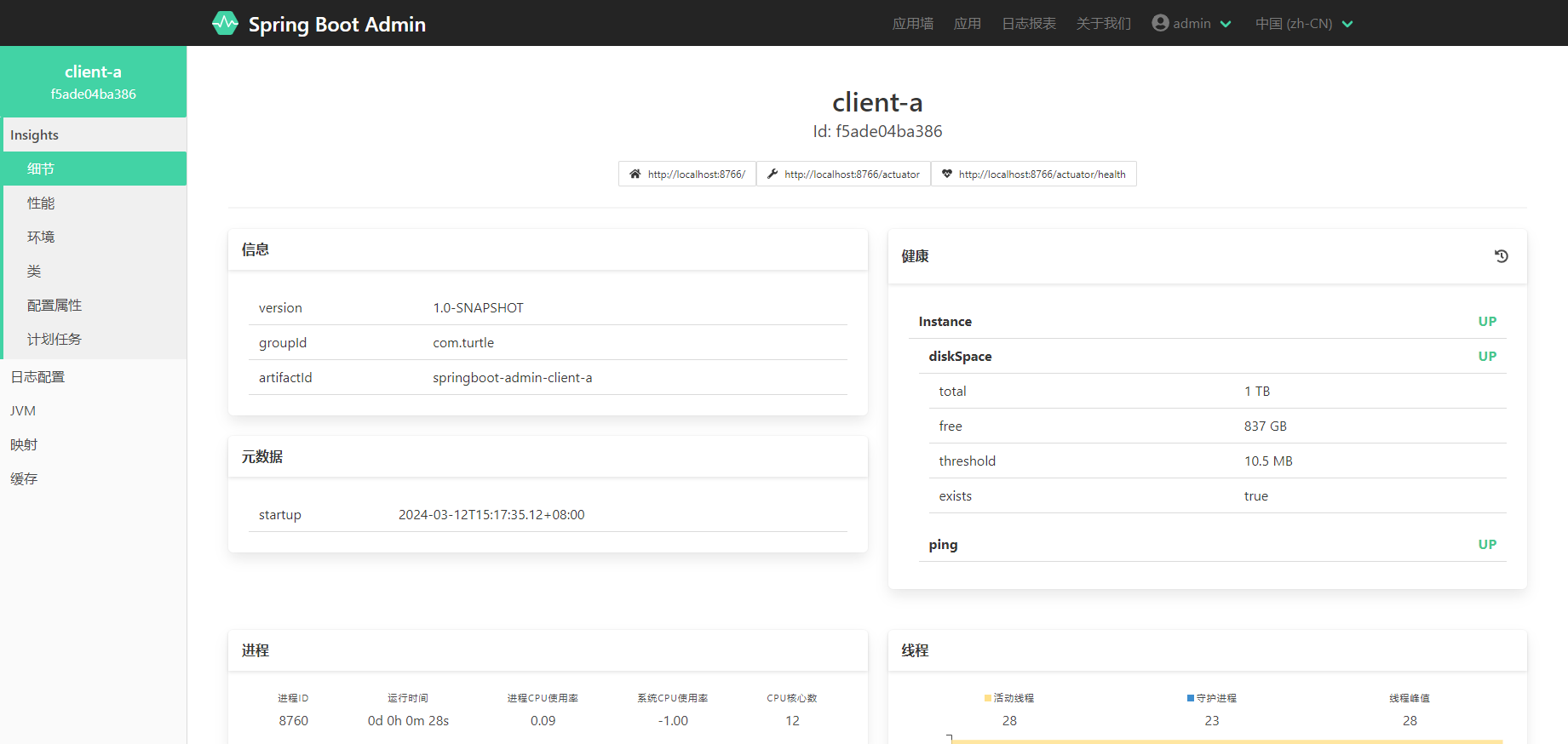Open the actuator/health URL link
This screenshot has width=1568, height=744.
(1033, 174)
